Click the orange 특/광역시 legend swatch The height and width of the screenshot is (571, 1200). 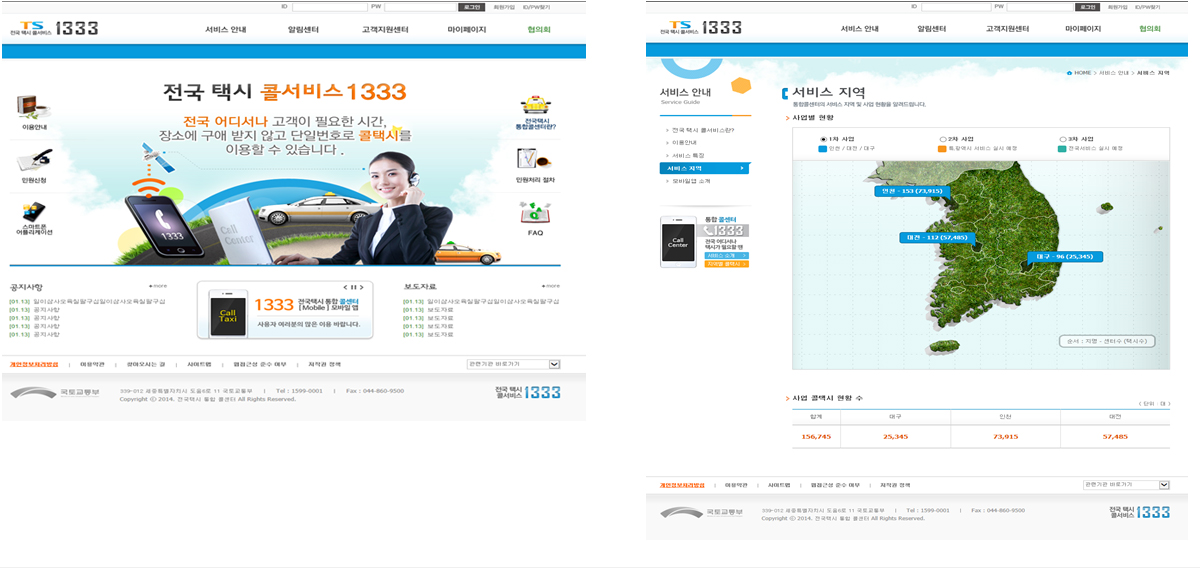942,149
